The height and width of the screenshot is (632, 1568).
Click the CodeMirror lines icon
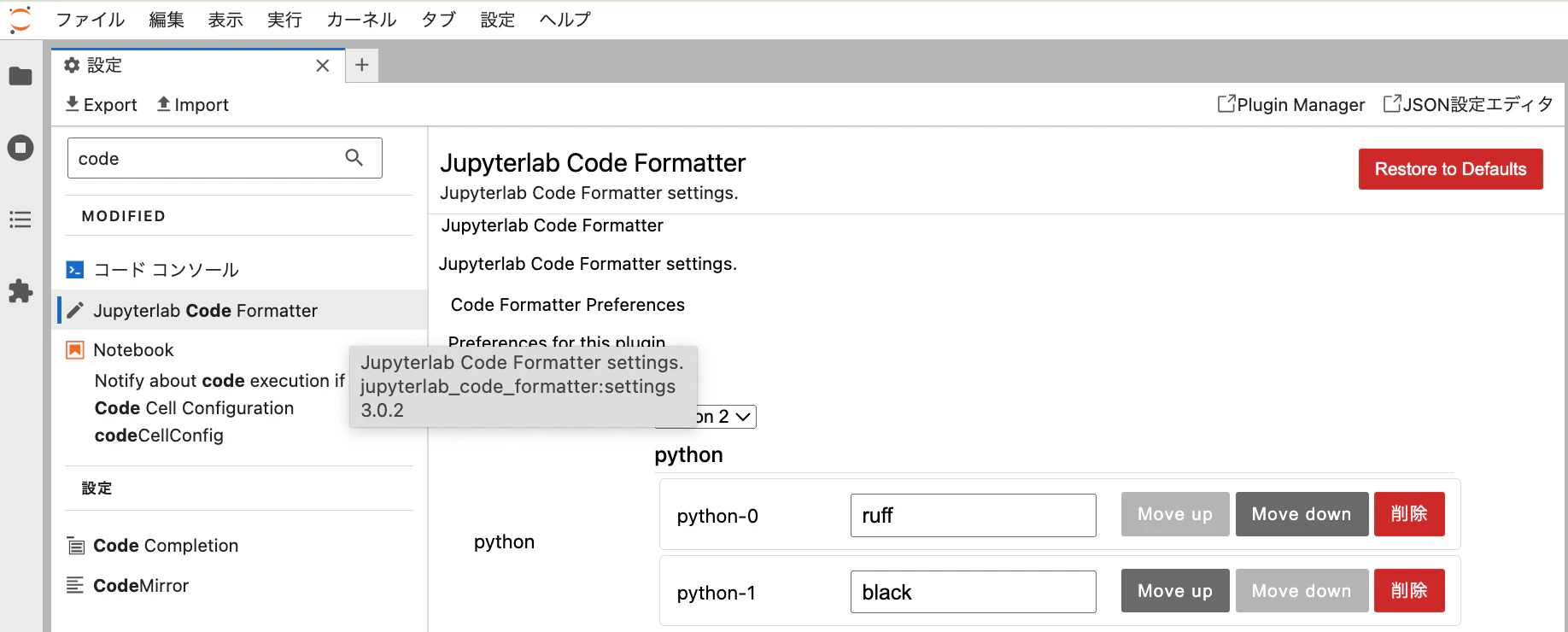click(75, 585)
